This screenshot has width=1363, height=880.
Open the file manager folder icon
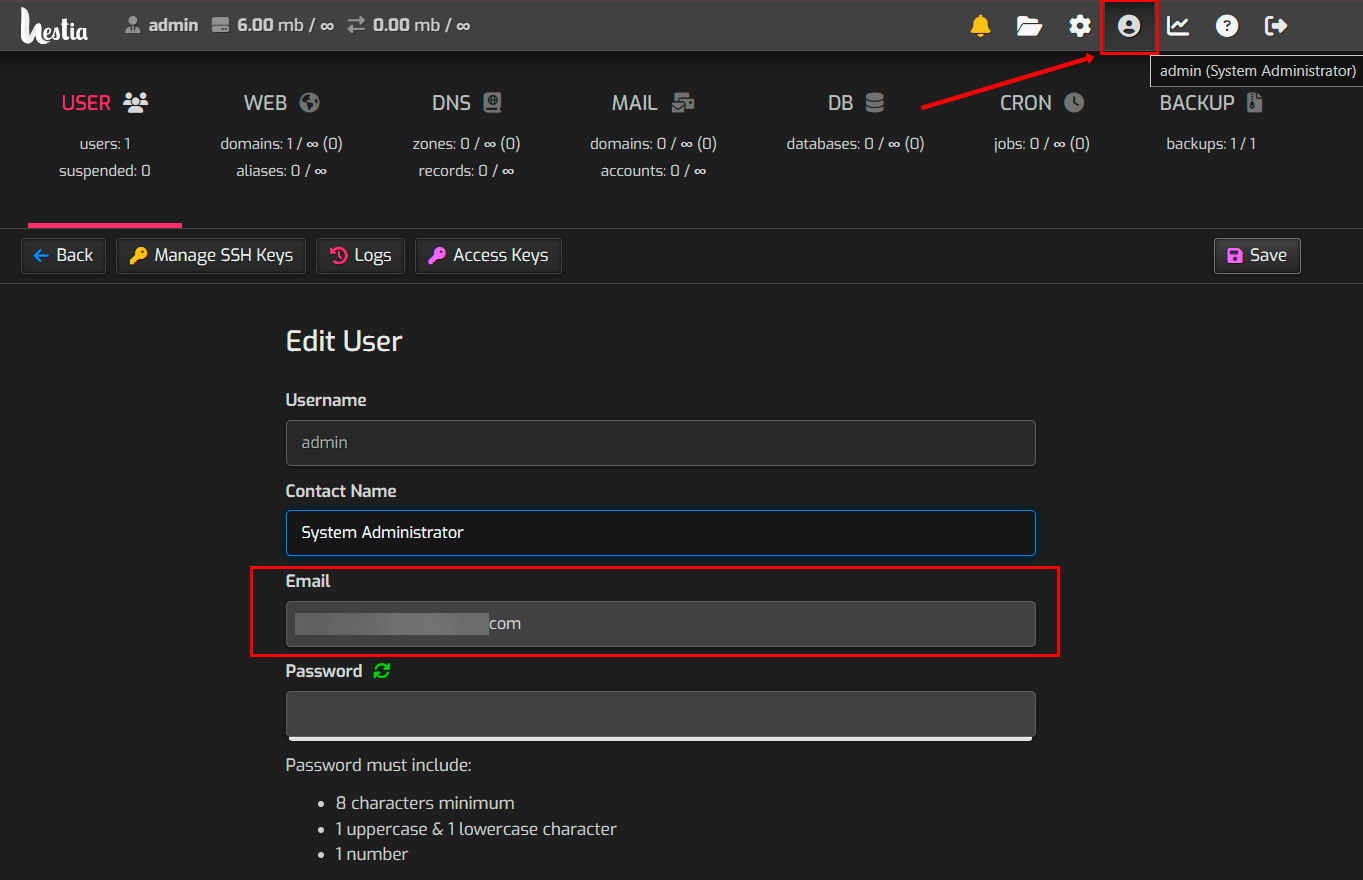pos(1029,26)
